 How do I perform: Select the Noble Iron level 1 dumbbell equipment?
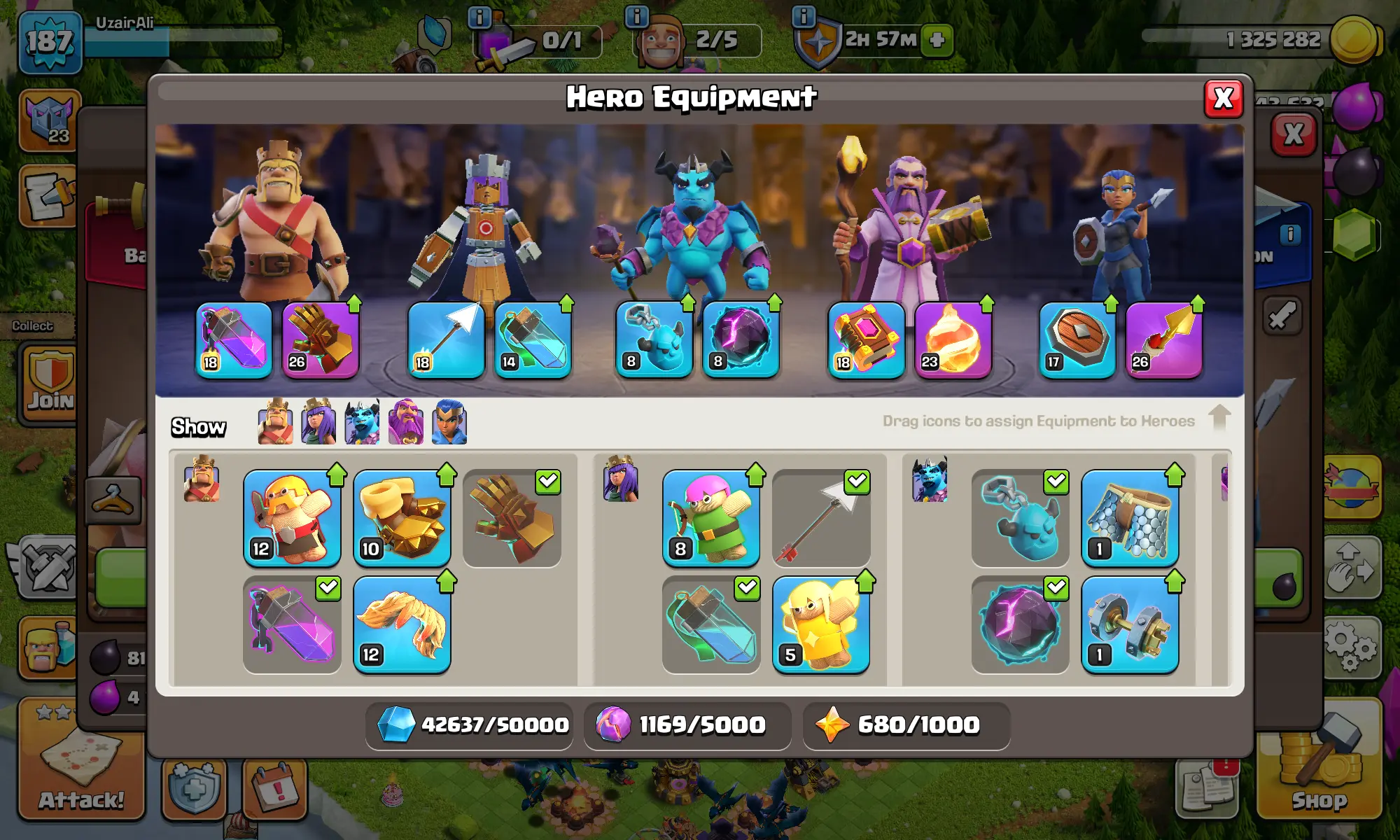point(1130,624)
